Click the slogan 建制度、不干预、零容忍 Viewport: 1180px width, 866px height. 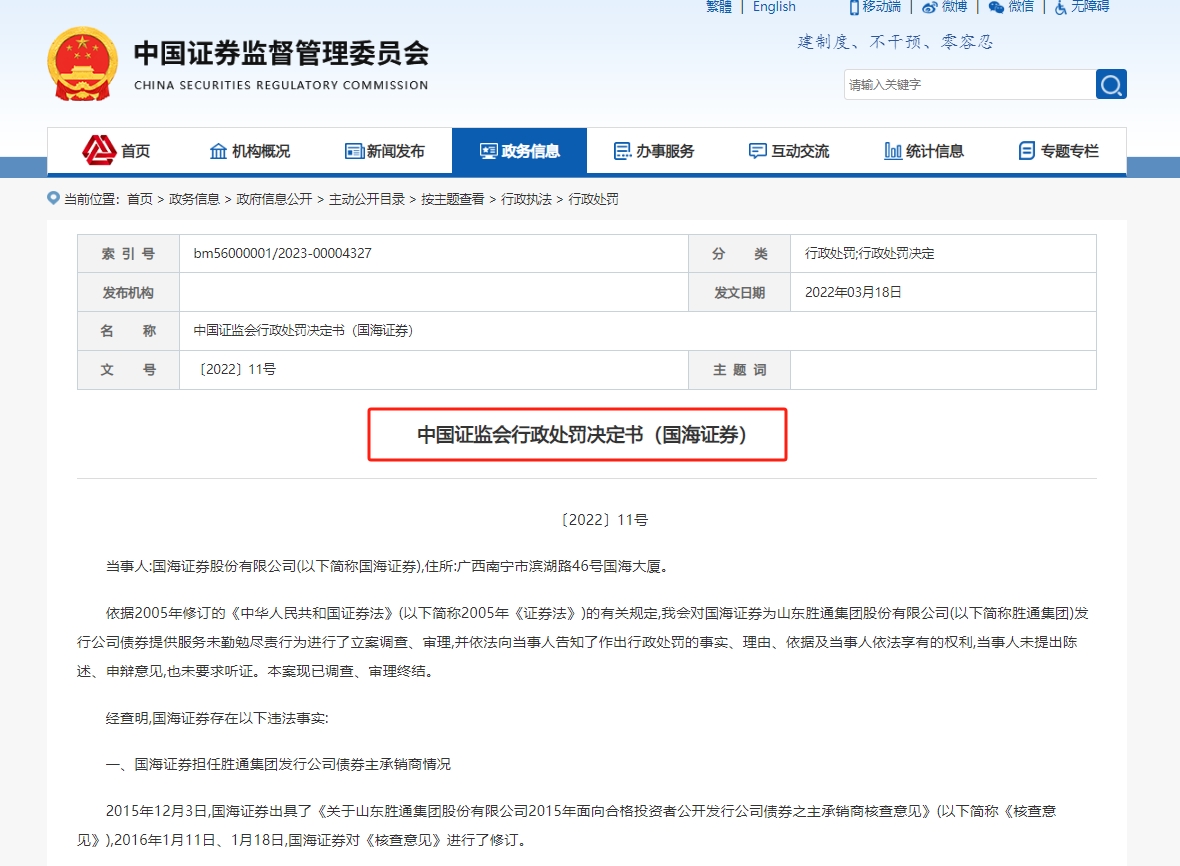[x=895, y=42]
